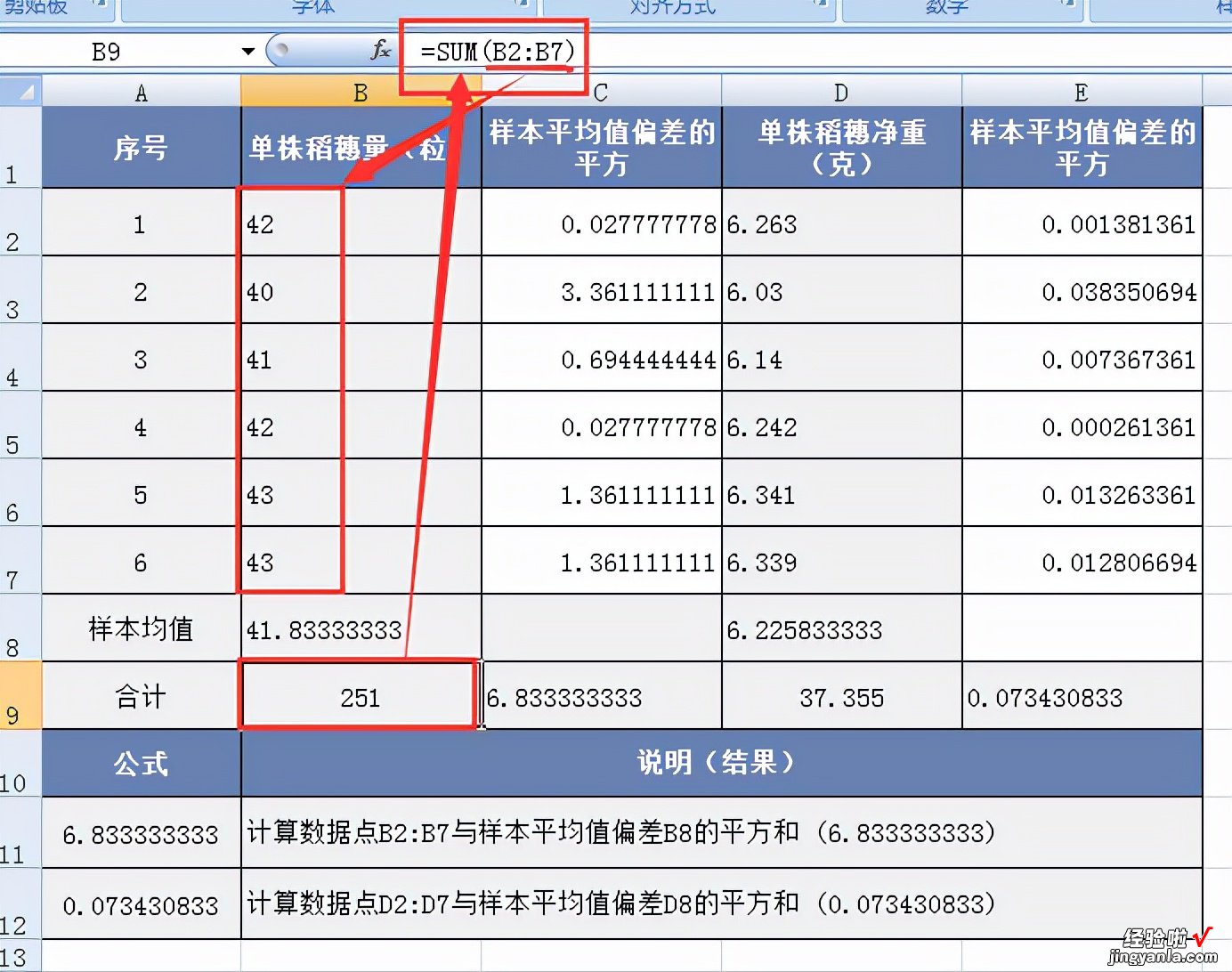Screen dimensions: 1232x972
Task: Click the 说明（结果） header cell
Action: pos(721,763)
